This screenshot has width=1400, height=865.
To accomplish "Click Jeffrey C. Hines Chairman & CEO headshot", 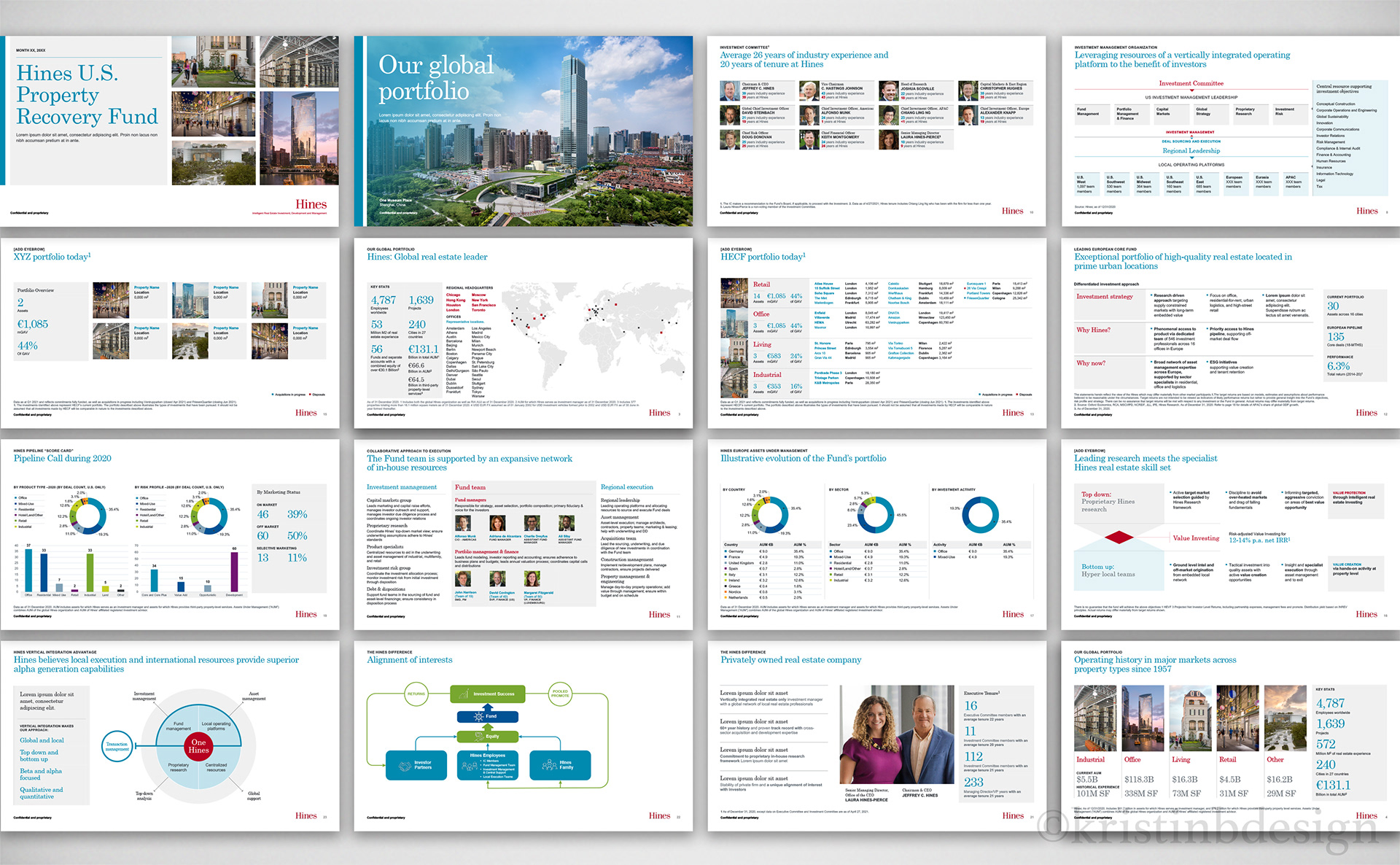I will click(x=729, y=90).
